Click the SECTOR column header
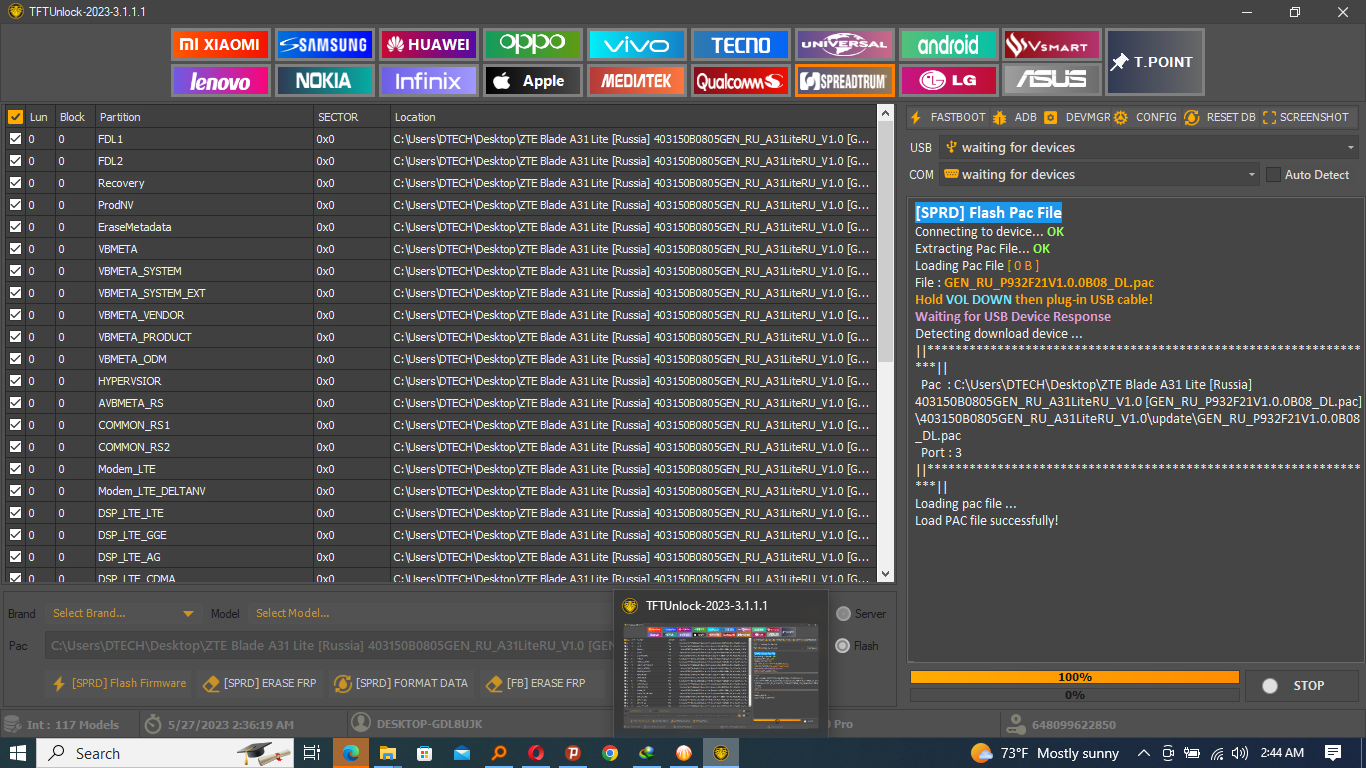The image size is (1366, 768). pos(351,117)
